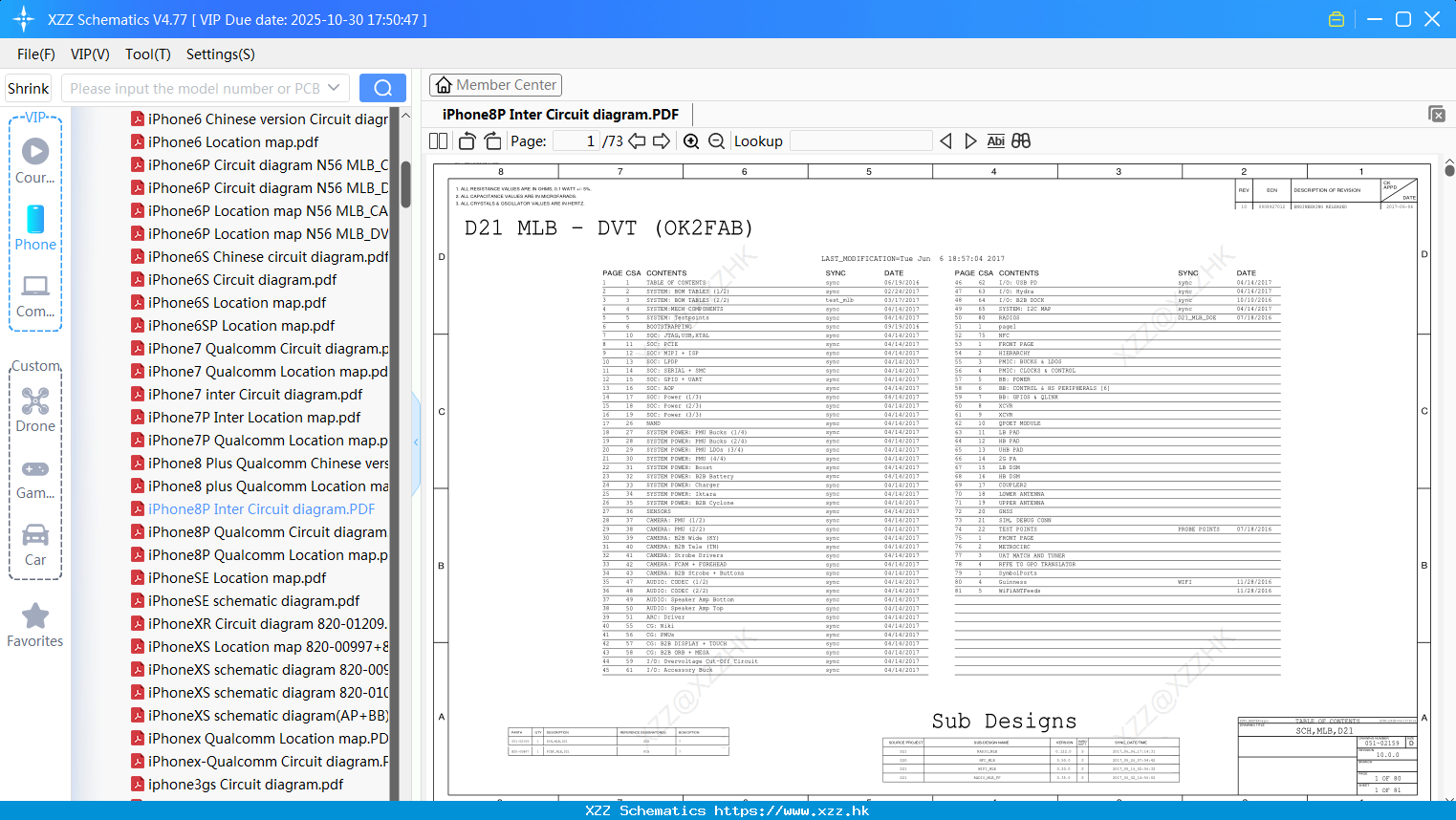1456x820 pixels.
Task: Open the Tool(T) menu
Action: click(x=148, y=54)
